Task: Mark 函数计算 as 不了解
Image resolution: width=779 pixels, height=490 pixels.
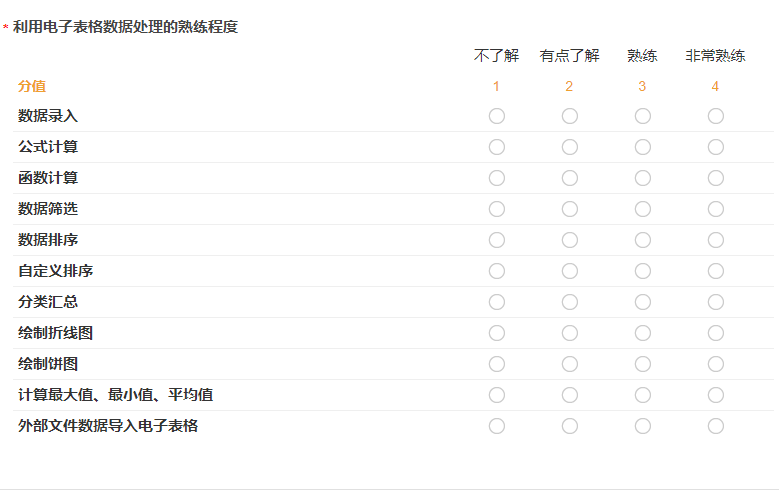Action: (497, 178)
